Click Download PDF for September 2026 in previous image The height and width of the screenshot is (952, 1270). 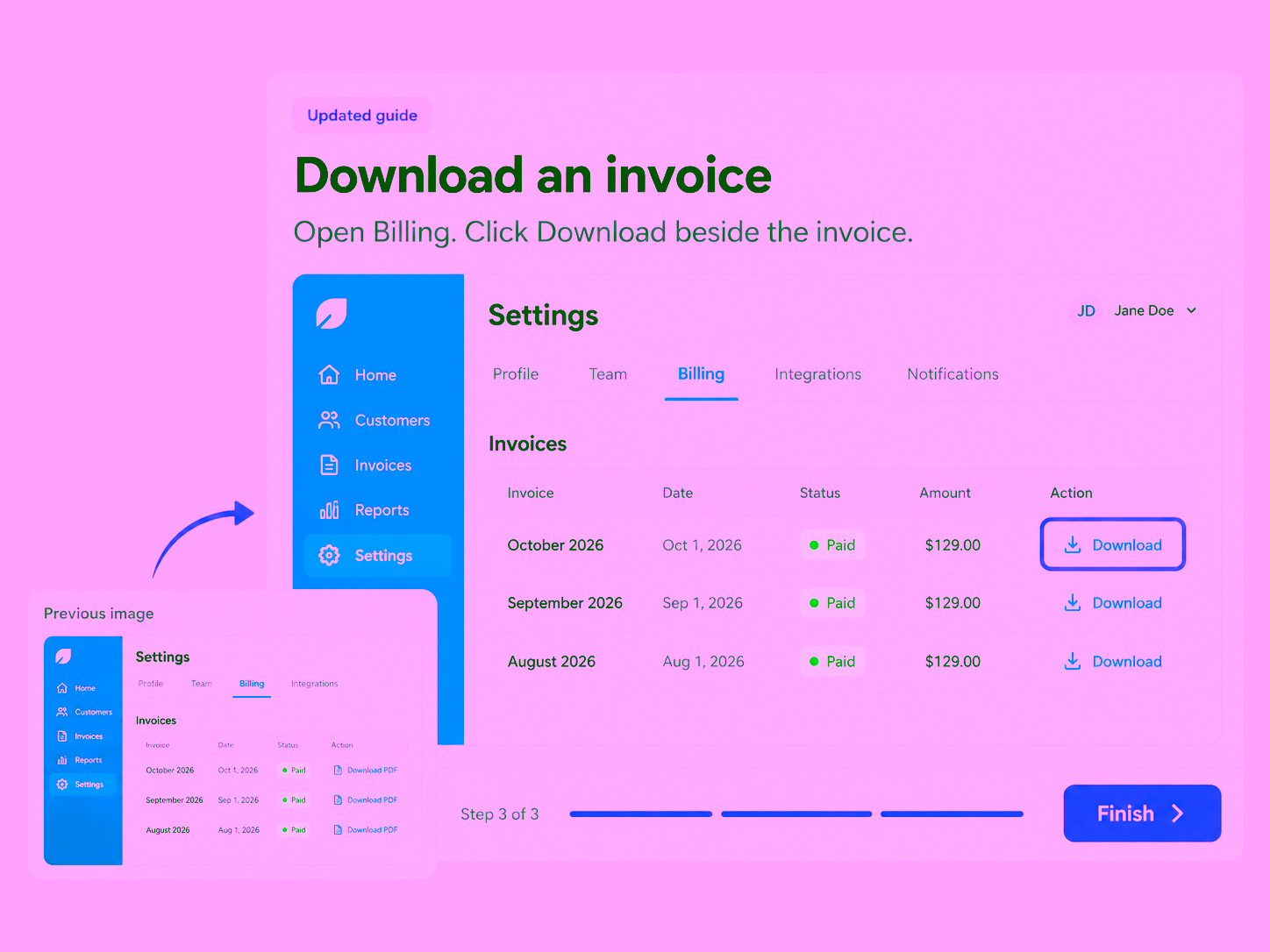pos(366,800)
